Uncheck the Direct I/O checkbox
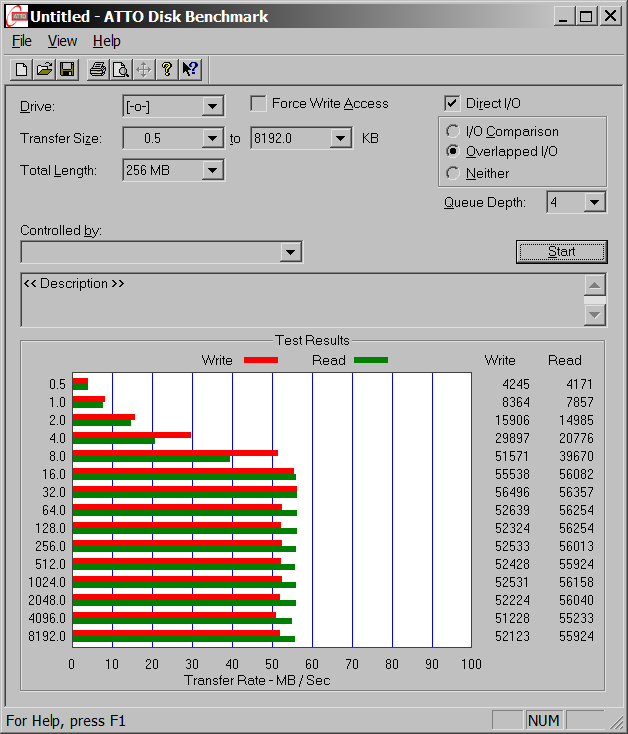 point(453,104)
